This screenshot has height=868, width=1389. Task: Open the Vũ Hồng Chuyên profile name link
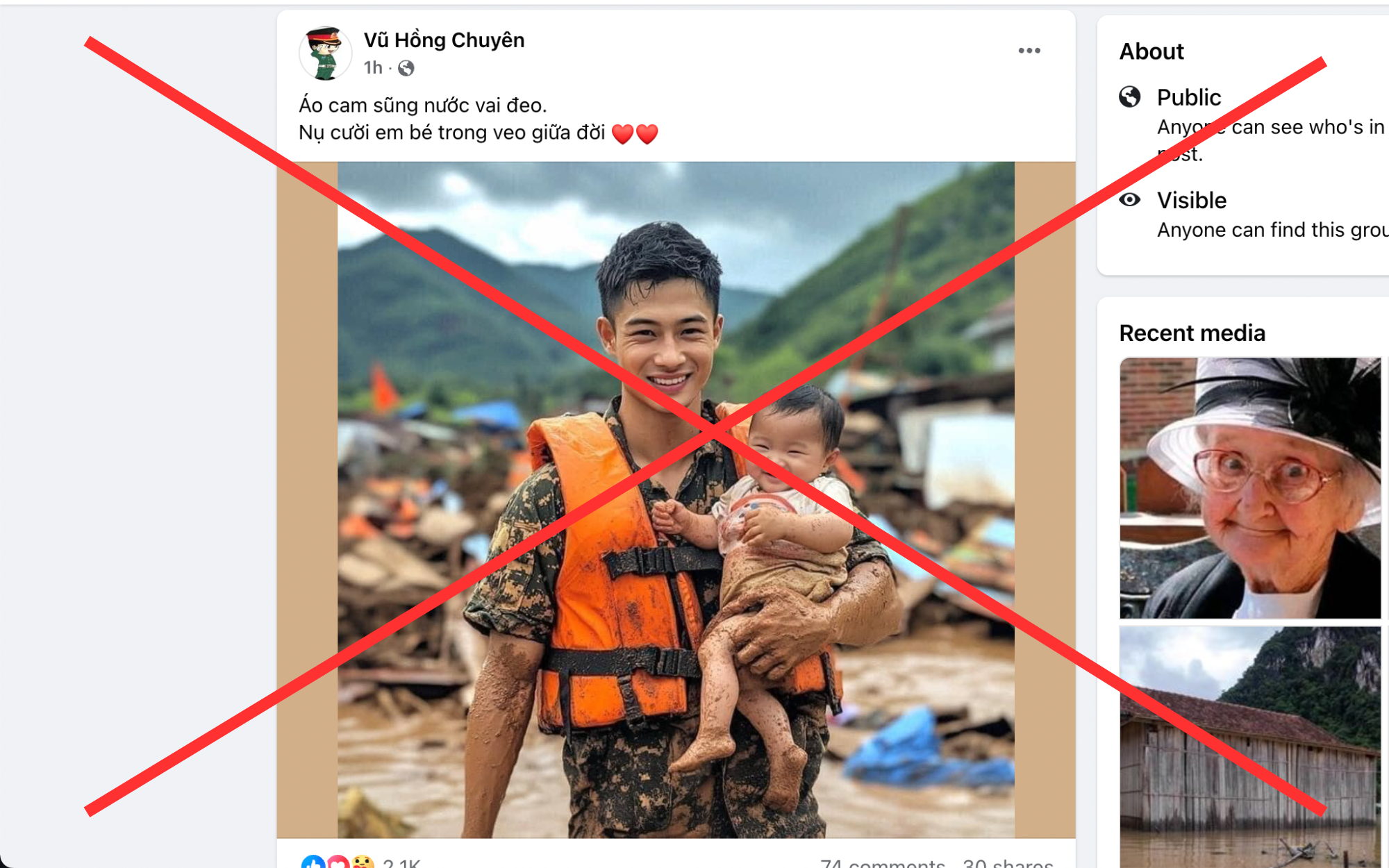point(444,40)
